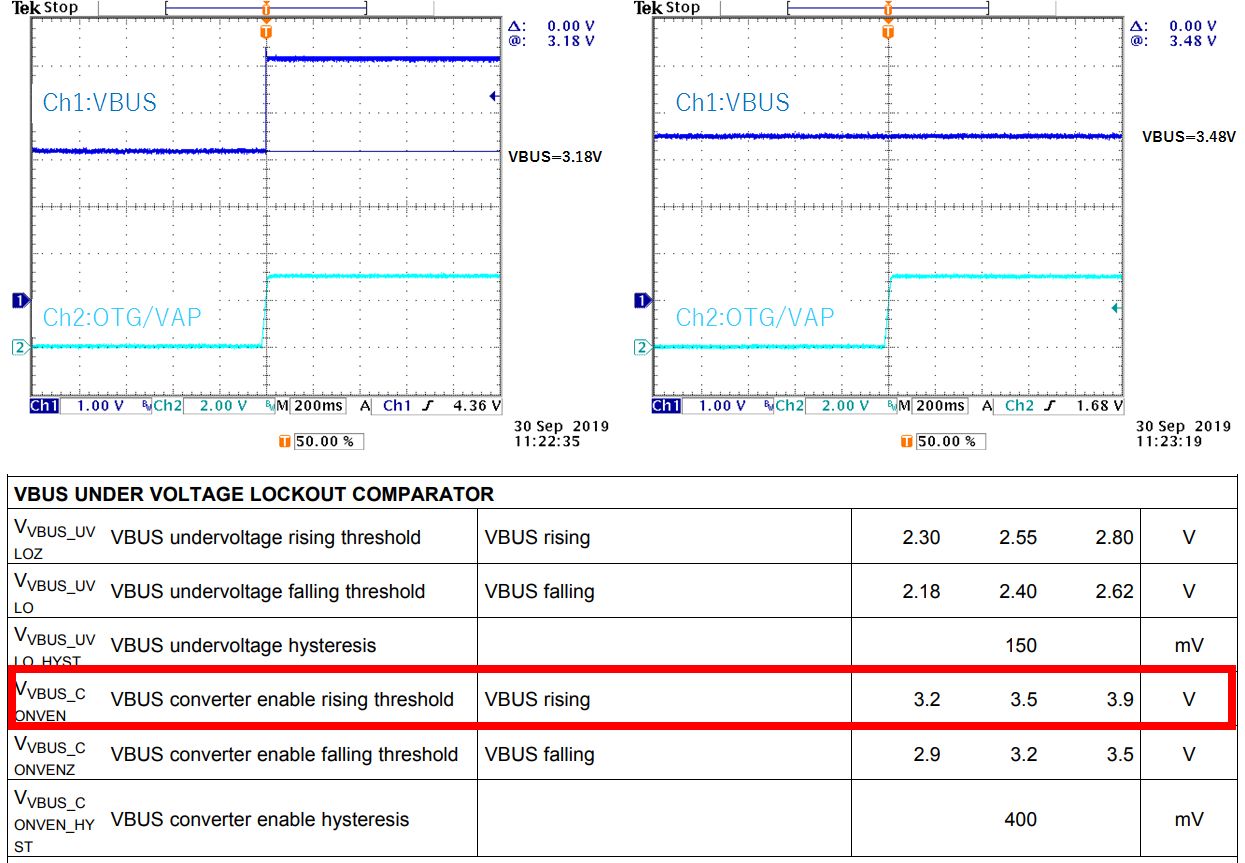Click the '150' undervoltage hysteresis value
Viewport: 1245px width, 863px height.
pos(1021,645)
